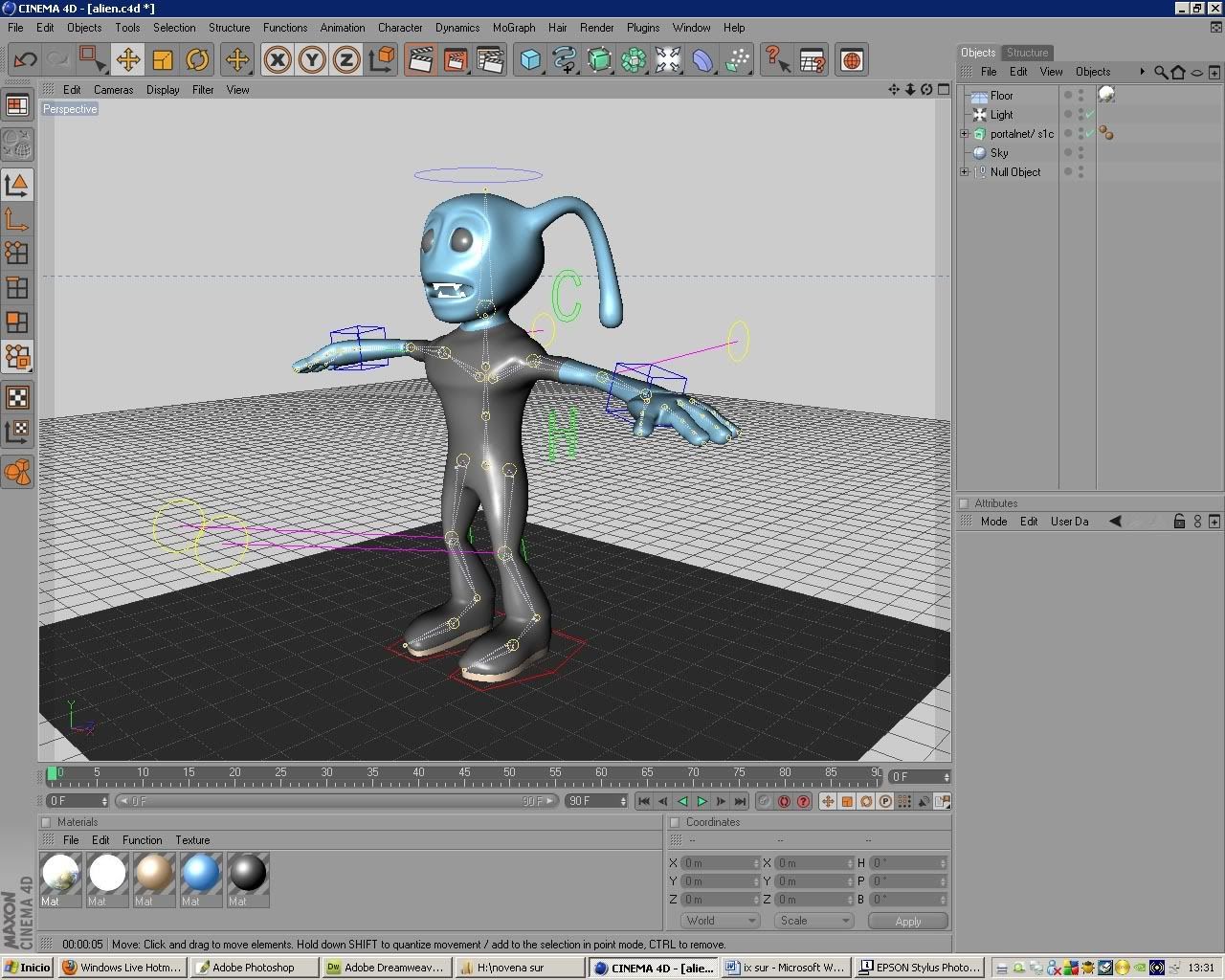Viewport: 1225px width, 980px height.
Task: Click the viewport pan camera icon
Action: (894, 89)
